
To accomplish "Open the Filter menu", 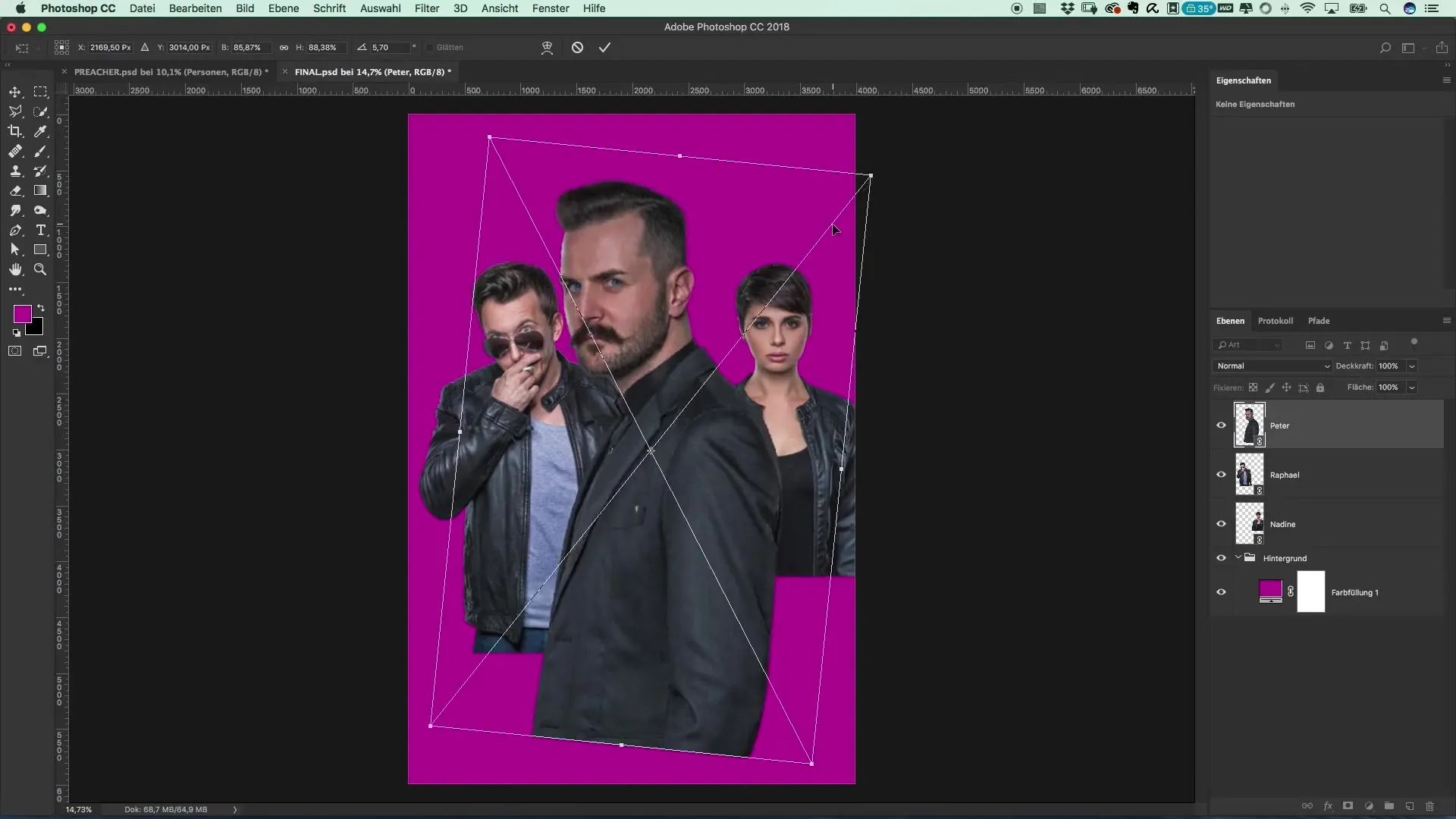I will pos(427,8).
